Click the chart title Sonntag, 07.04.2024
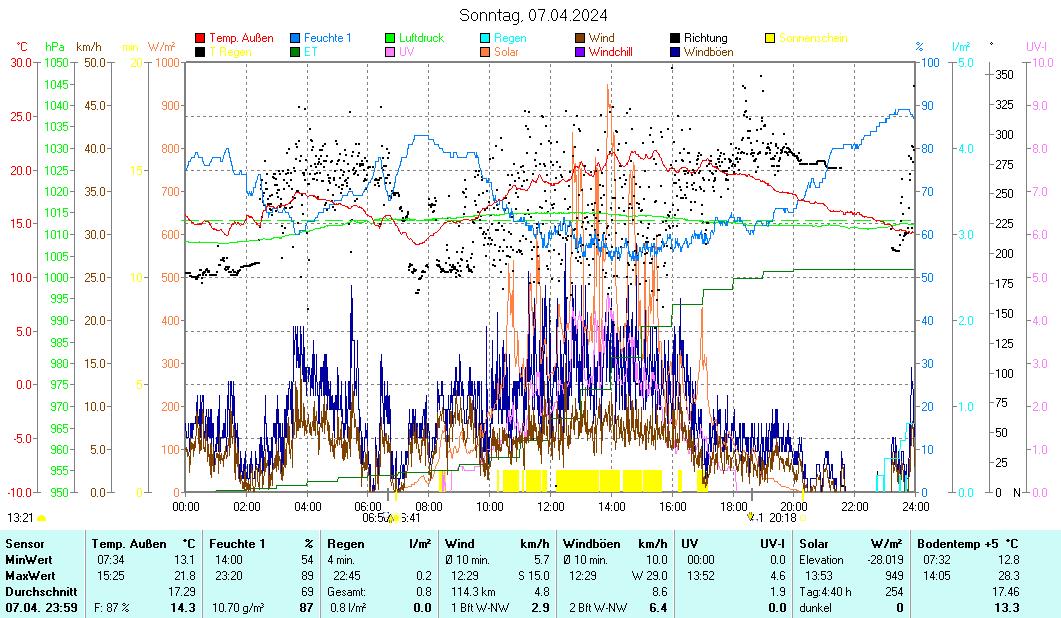 pyautogui.click(x=533, y=15)
